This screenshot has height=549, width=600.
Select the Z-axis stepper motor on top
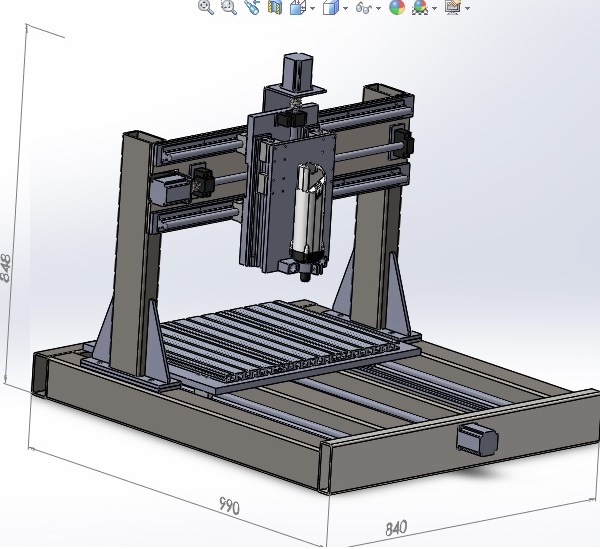click(x=298, y=73)
